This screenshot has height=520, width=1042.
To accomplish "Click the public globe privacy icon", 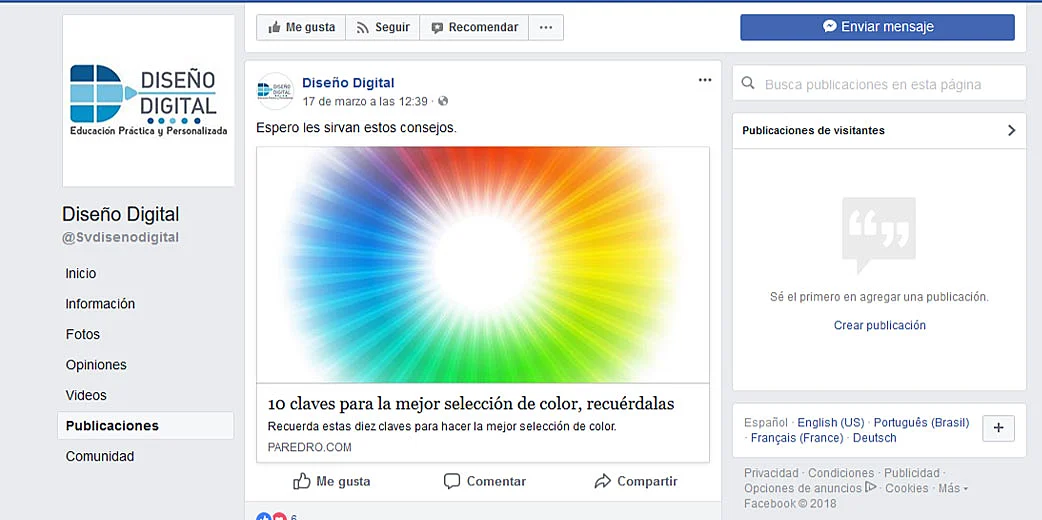I will pyautogui.click(x=443, y=101).
